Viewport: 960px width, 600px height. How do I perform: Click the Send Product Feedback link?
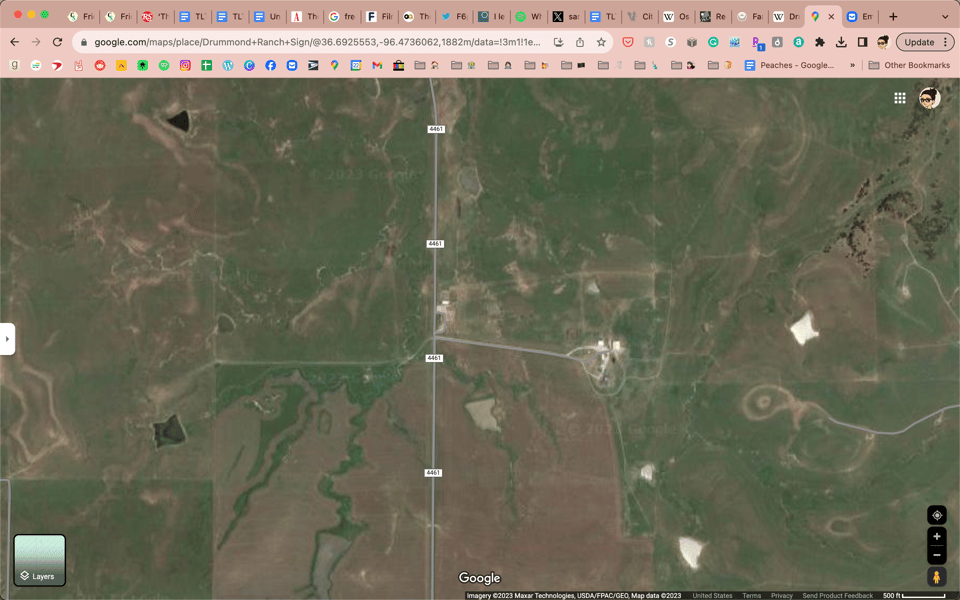click(838, 594)
